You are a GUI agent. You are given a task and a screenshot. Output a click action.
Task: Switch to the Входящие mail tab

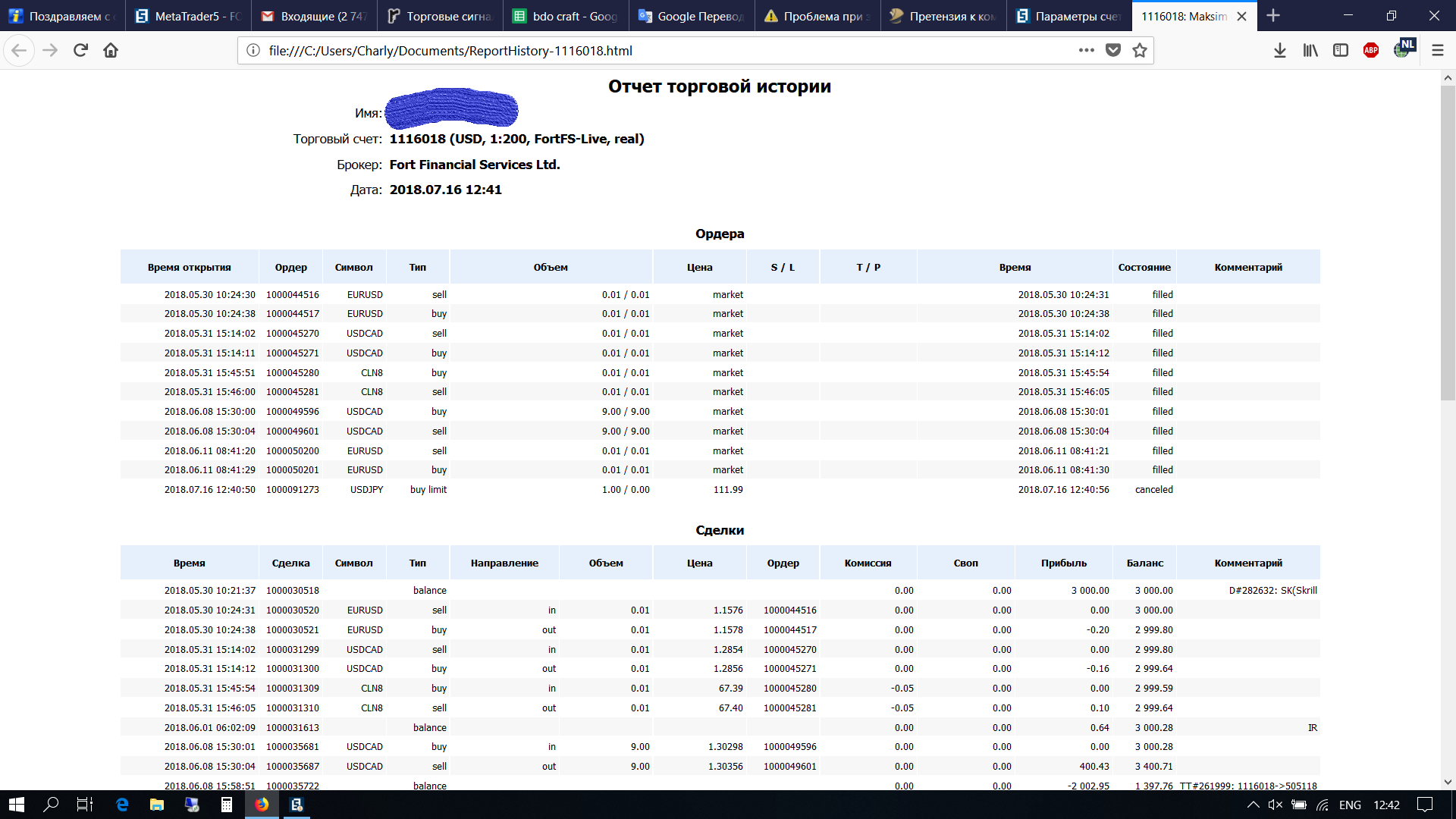click(x=314, y=16)
